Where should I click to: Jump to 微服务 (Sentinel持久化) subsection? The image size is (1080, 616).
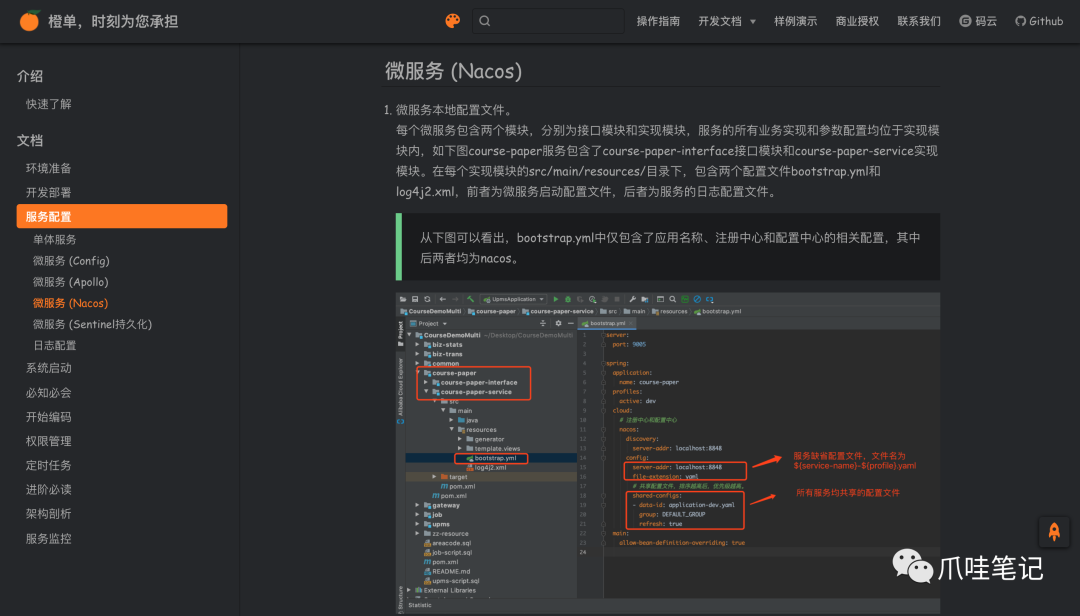92,324
